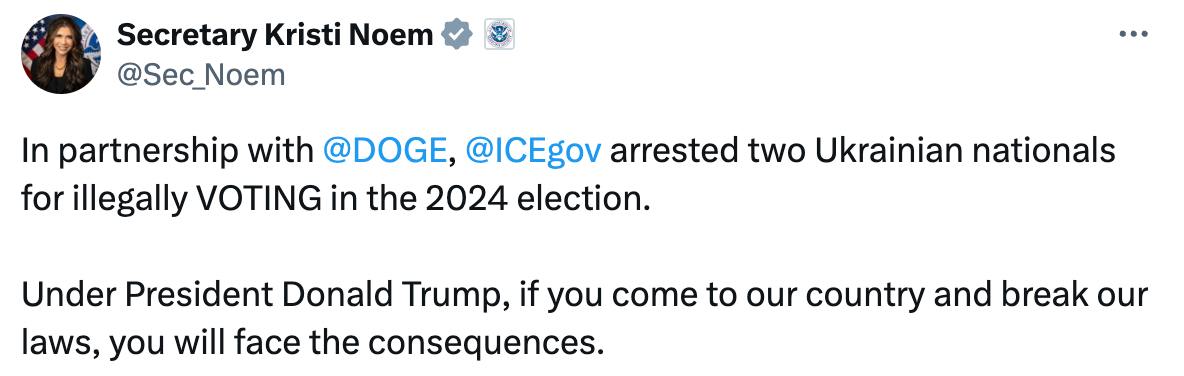Viewport: 1184px width, 376px height.
Task: Open Kristi Noem's profile picture
Action: click(x=60, y=54)
